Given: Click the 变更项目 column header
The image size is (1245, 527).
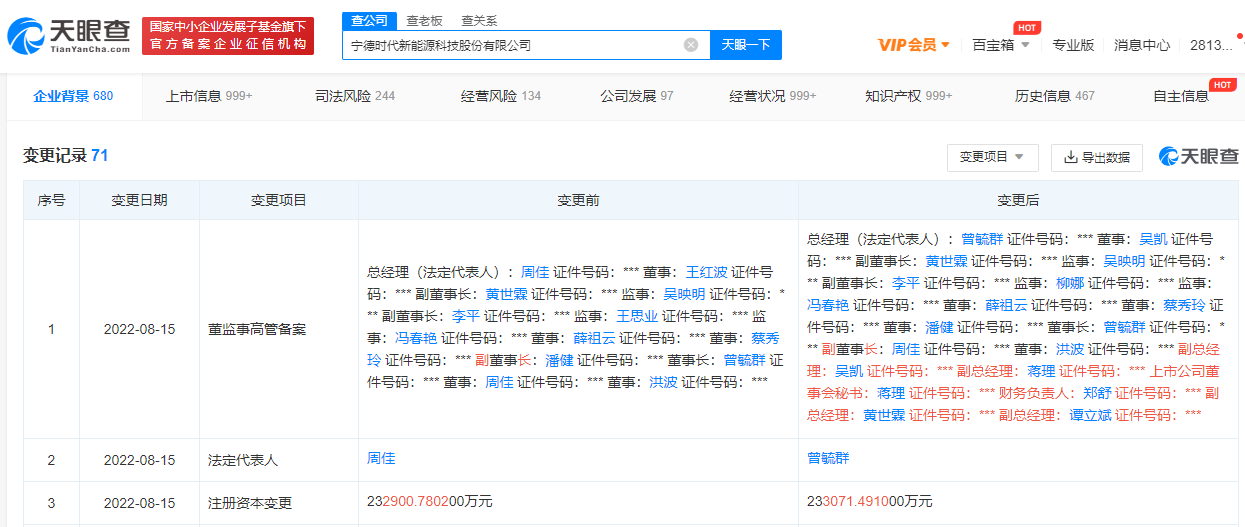Looking at the screenshot, I should [279, 200].
